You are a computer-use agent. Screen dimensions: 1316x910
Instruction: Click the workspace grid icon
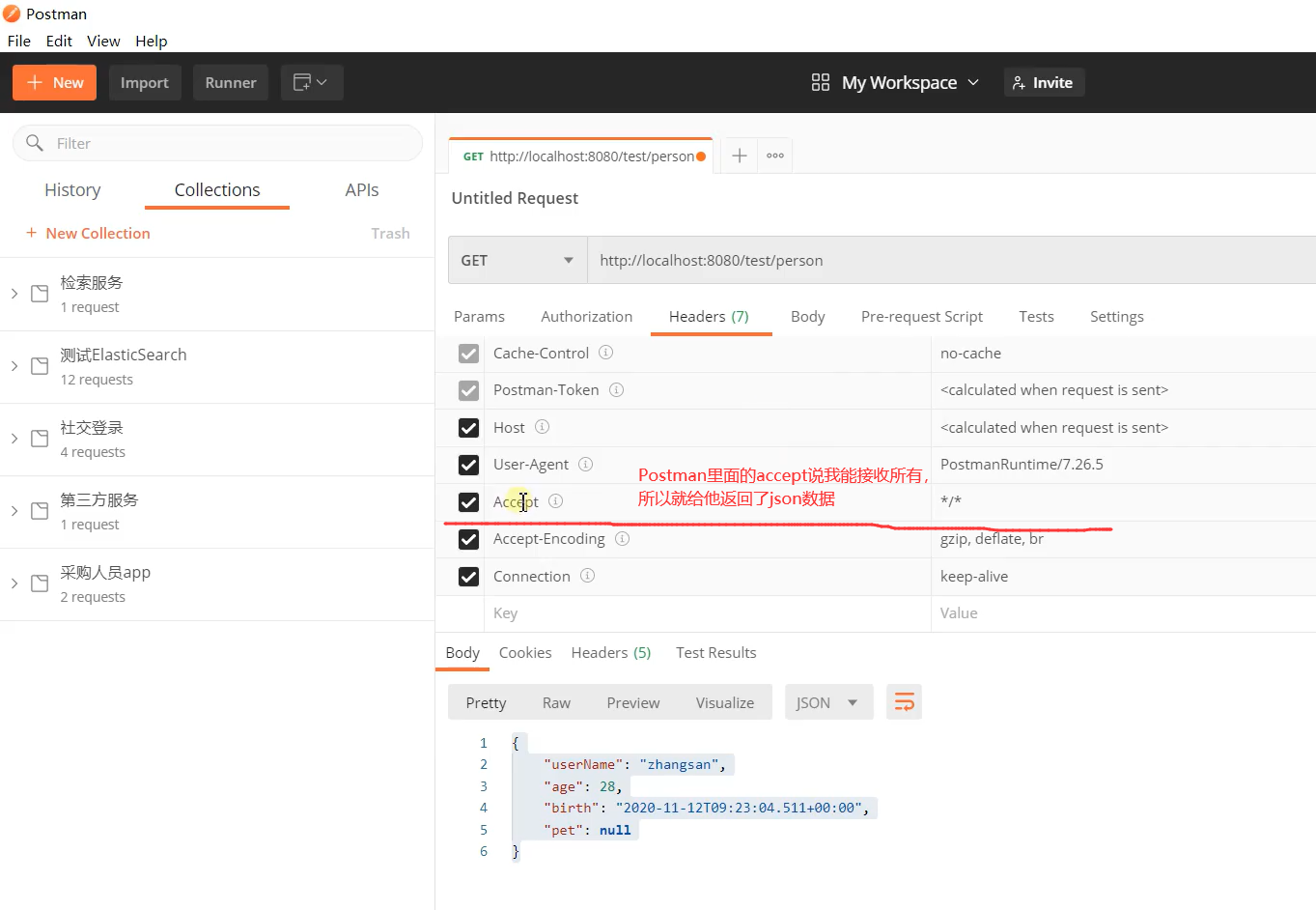tap(821, 82)
